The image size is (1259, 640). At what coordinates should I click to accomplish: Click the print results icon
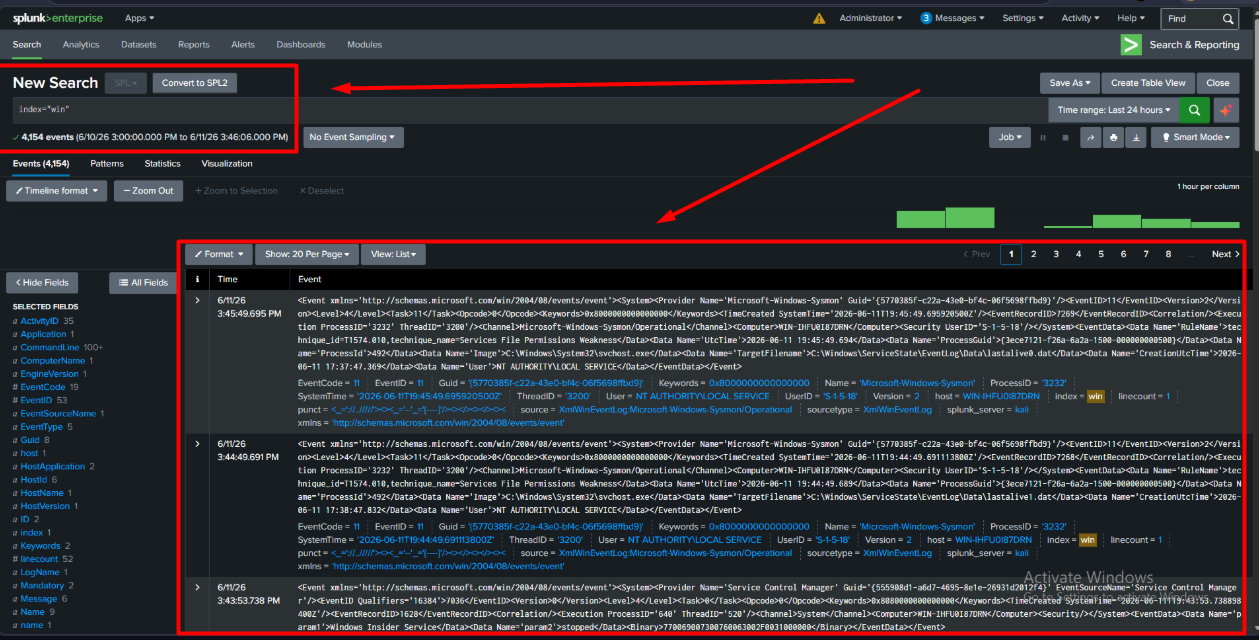point(1113,137)
